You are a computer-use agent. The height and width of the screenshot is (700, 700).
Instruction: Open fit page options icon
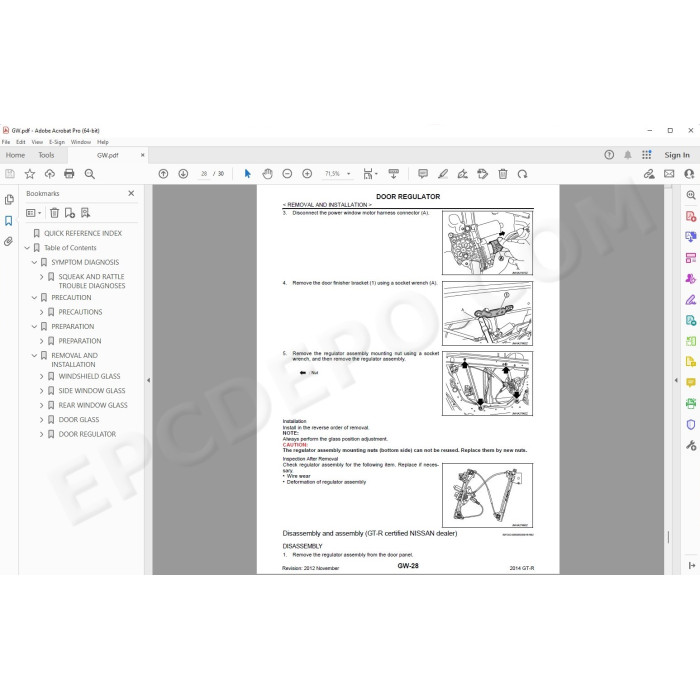(370, 174)
